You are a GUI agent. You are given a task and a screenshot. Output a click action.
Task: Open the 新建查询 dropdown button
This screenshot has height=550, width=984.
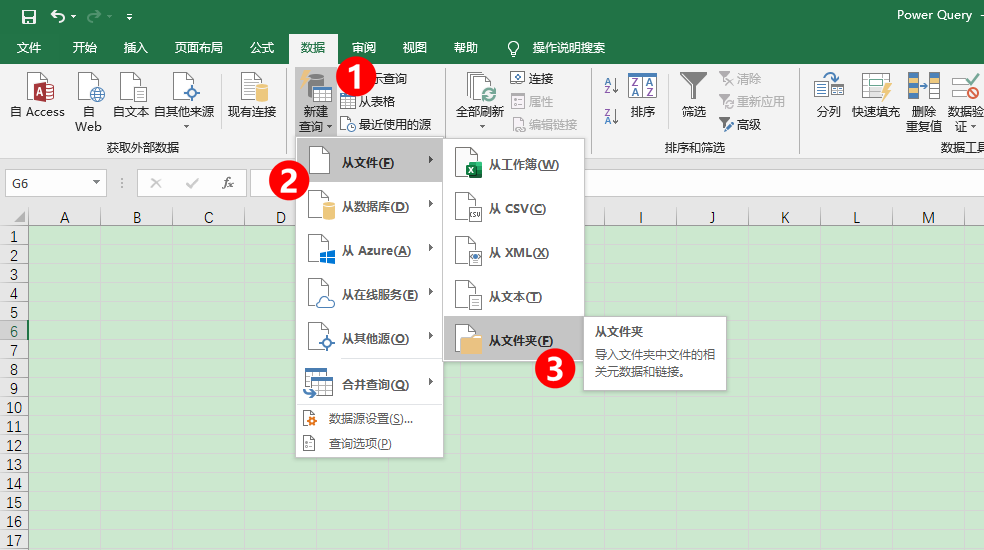click(x=315, y=102)
